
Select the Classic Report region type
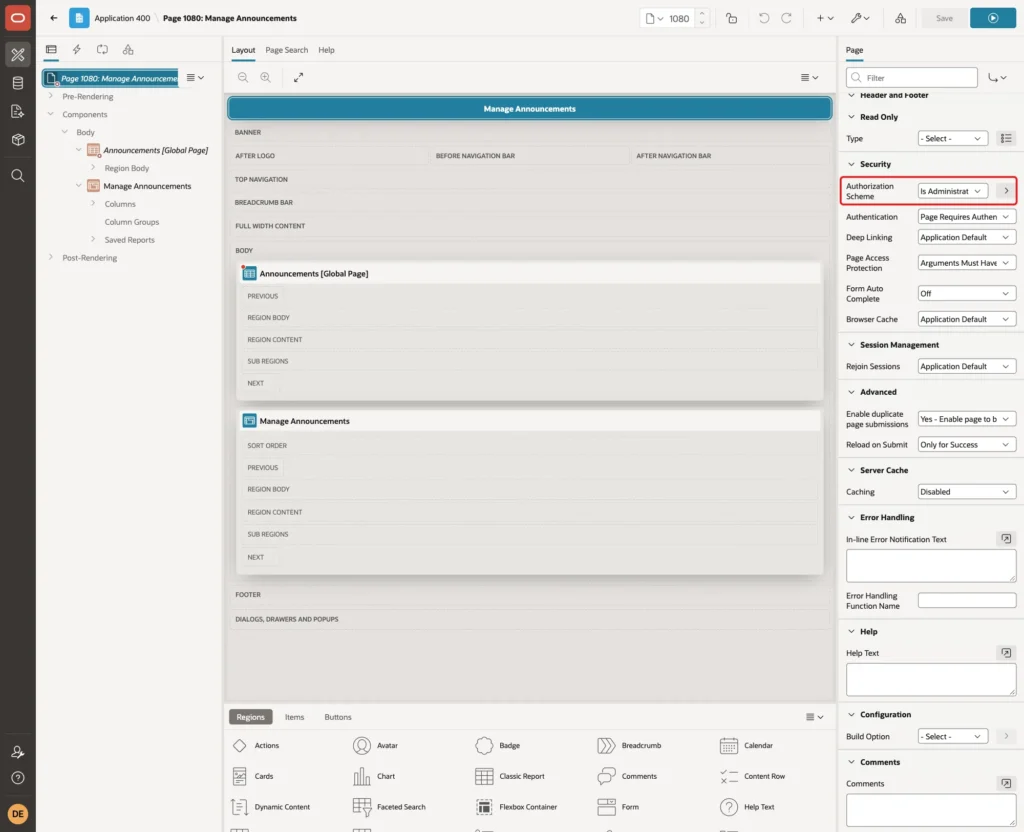pos(510,776)
